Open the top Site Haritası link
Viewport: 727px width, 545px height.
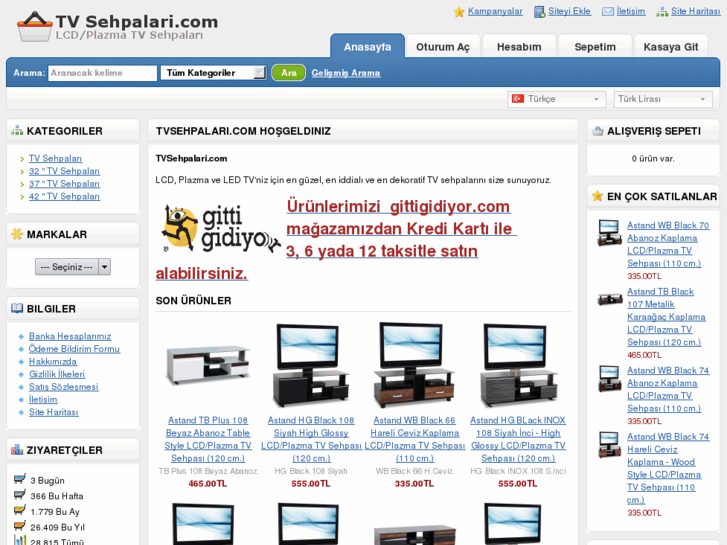click(696, 11)
